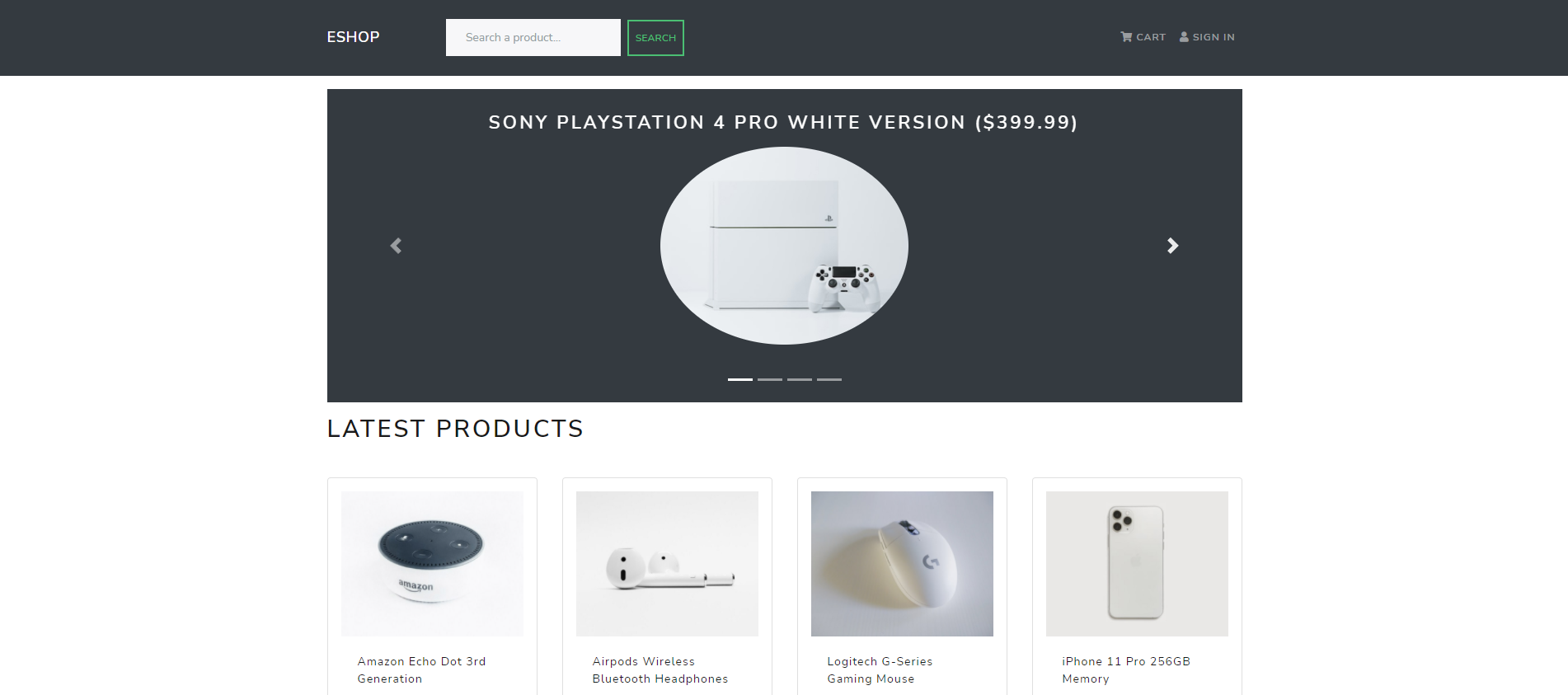Open the Amazon Echo Dot product image
The height and width of the screenshot is (695, 1568).
point(432,564)
